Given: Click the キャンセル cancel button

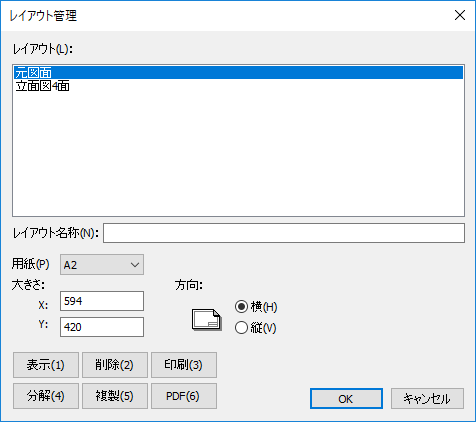Looking at the screenshot, I should (427, 399).
